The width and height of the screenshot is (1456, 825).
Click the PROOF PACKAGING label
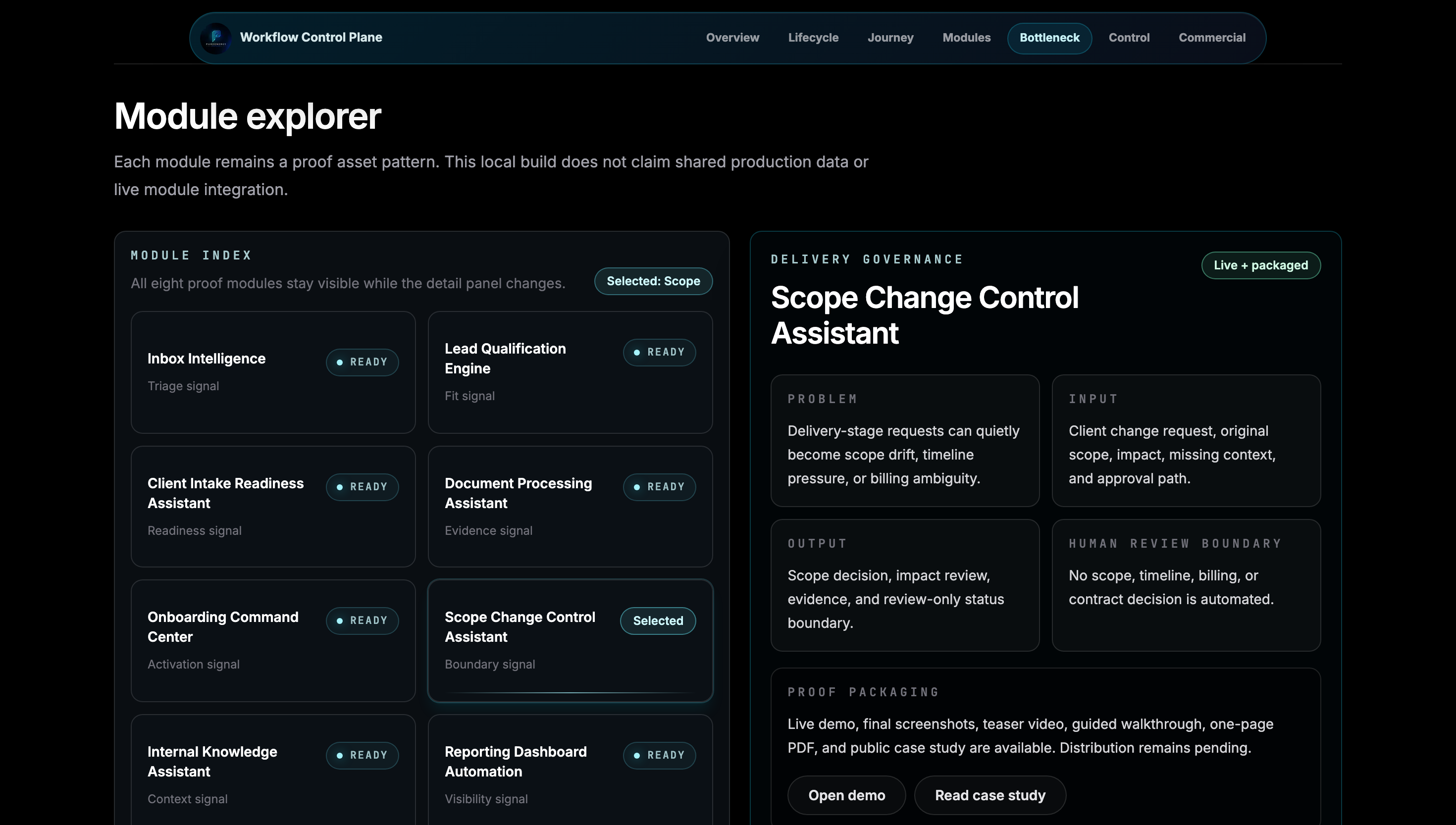pyautogui.click(x=863, y=692)
